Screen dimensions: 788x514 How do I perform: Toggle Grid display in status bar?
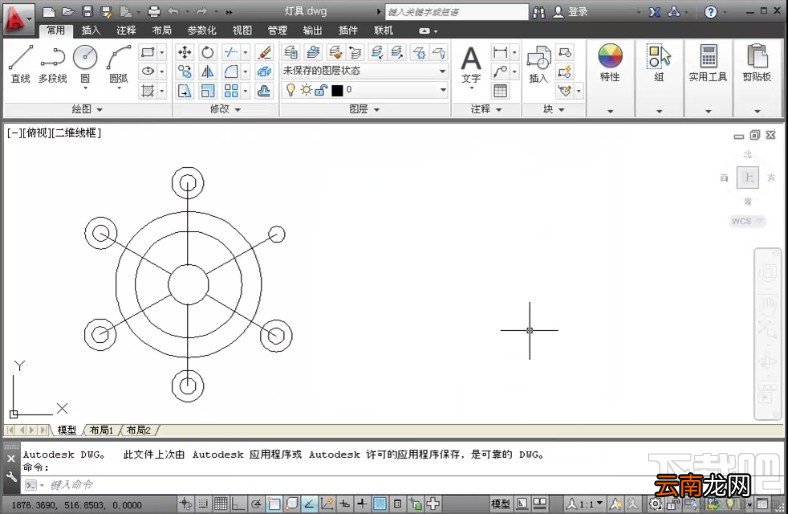pyautogui.click(x=220, y=503)
